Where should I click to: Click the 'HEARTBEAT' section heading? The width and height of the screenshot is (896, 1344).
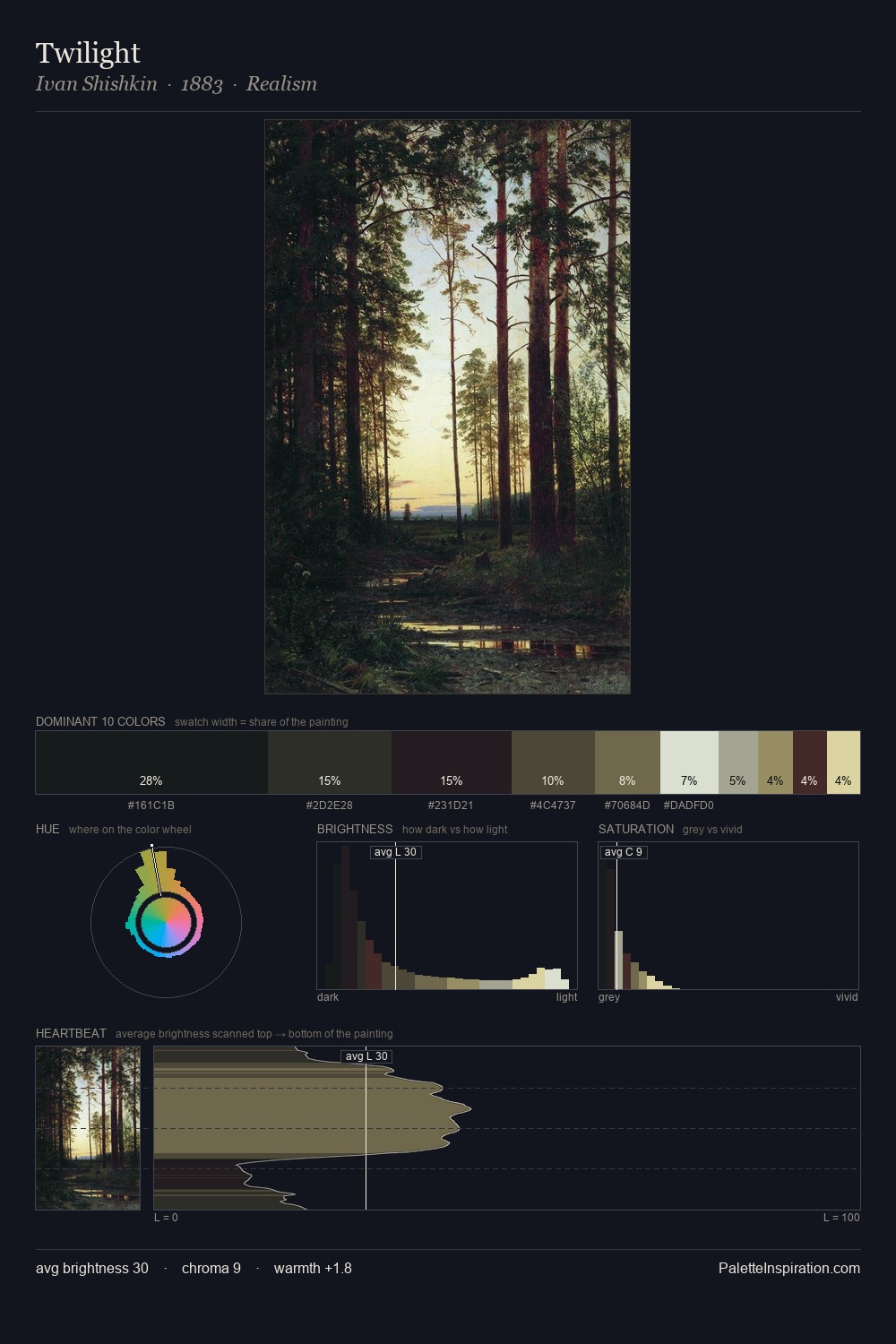(x=71, y=1033)
